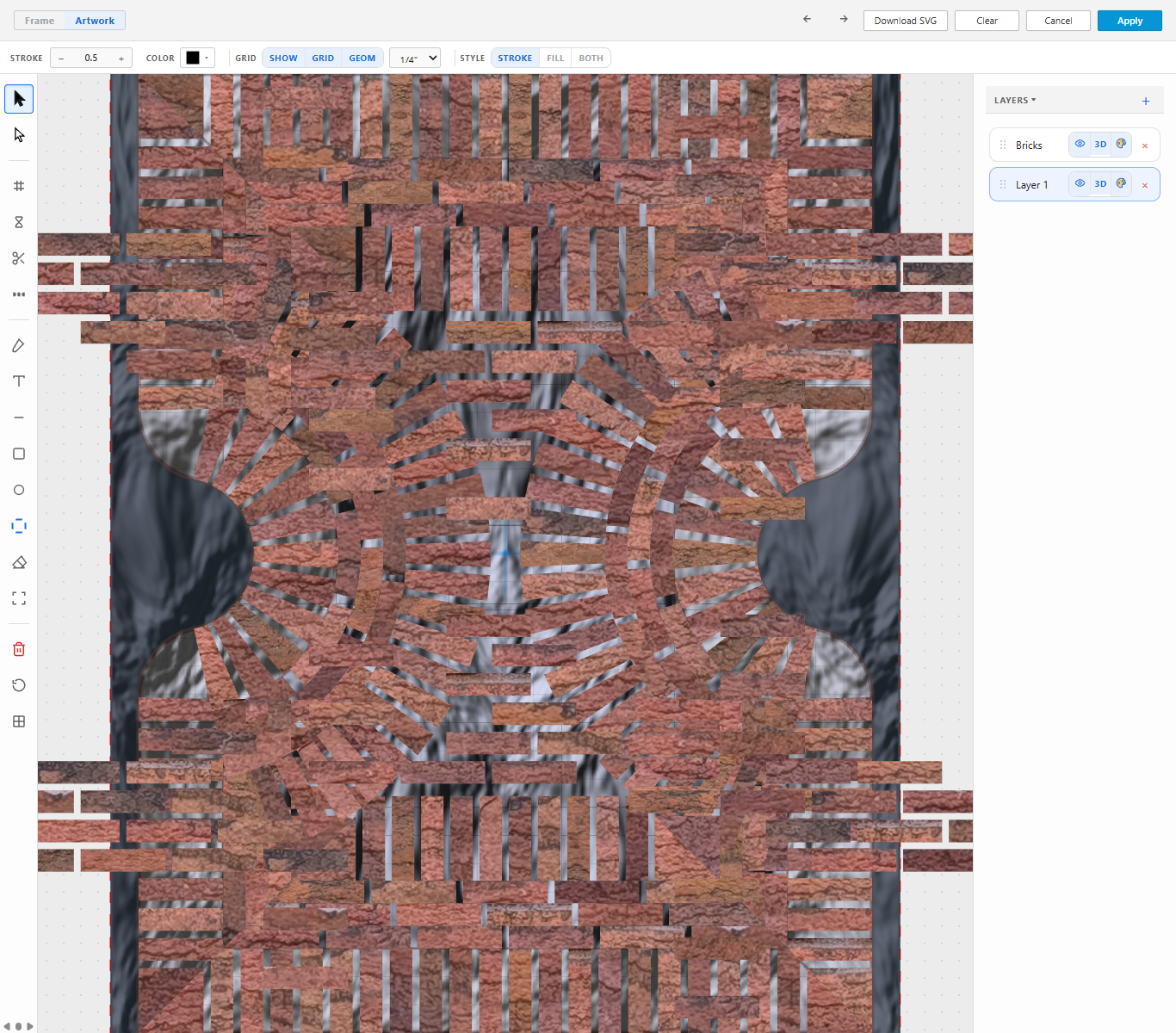The image size is (1176, 1033).
Task: Switch to the Artwork tab
Action: (95, 21)
